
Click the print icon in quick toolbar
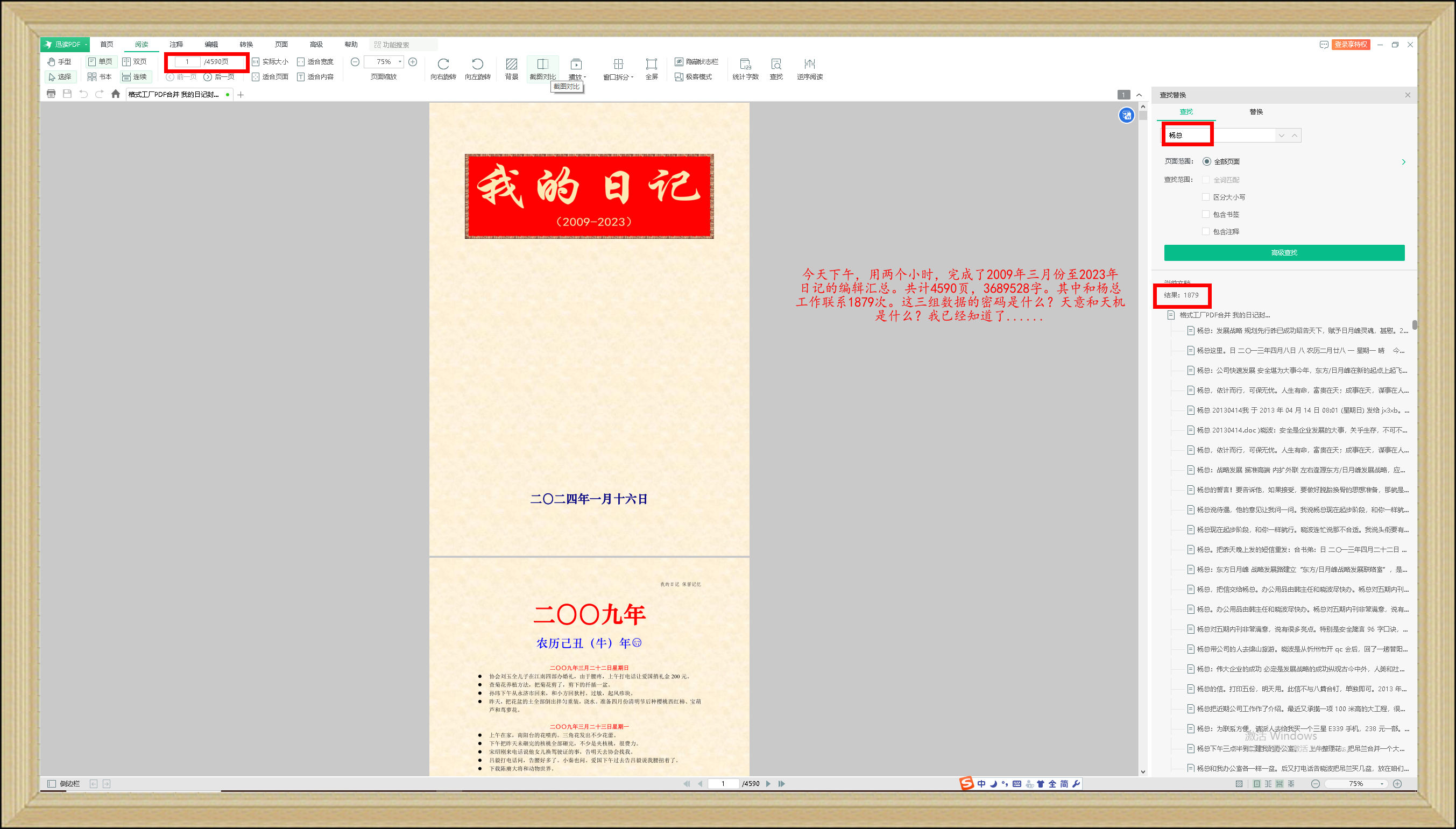coord(51,94)
